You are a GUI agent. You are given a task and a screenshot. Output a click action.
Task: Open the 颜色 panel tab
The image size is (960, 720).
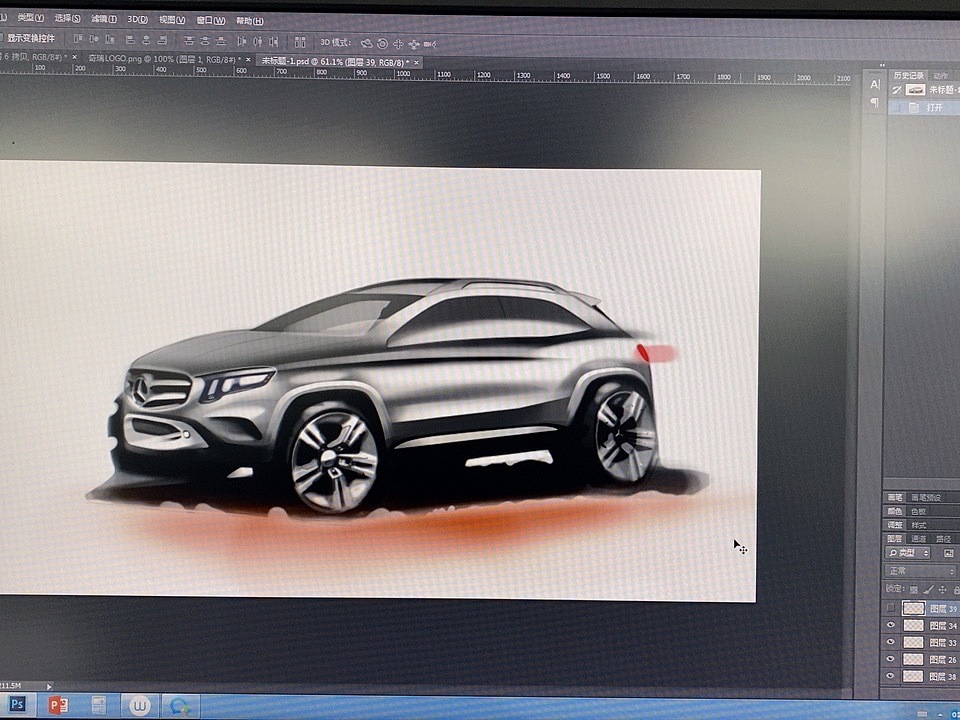point(895,511)
